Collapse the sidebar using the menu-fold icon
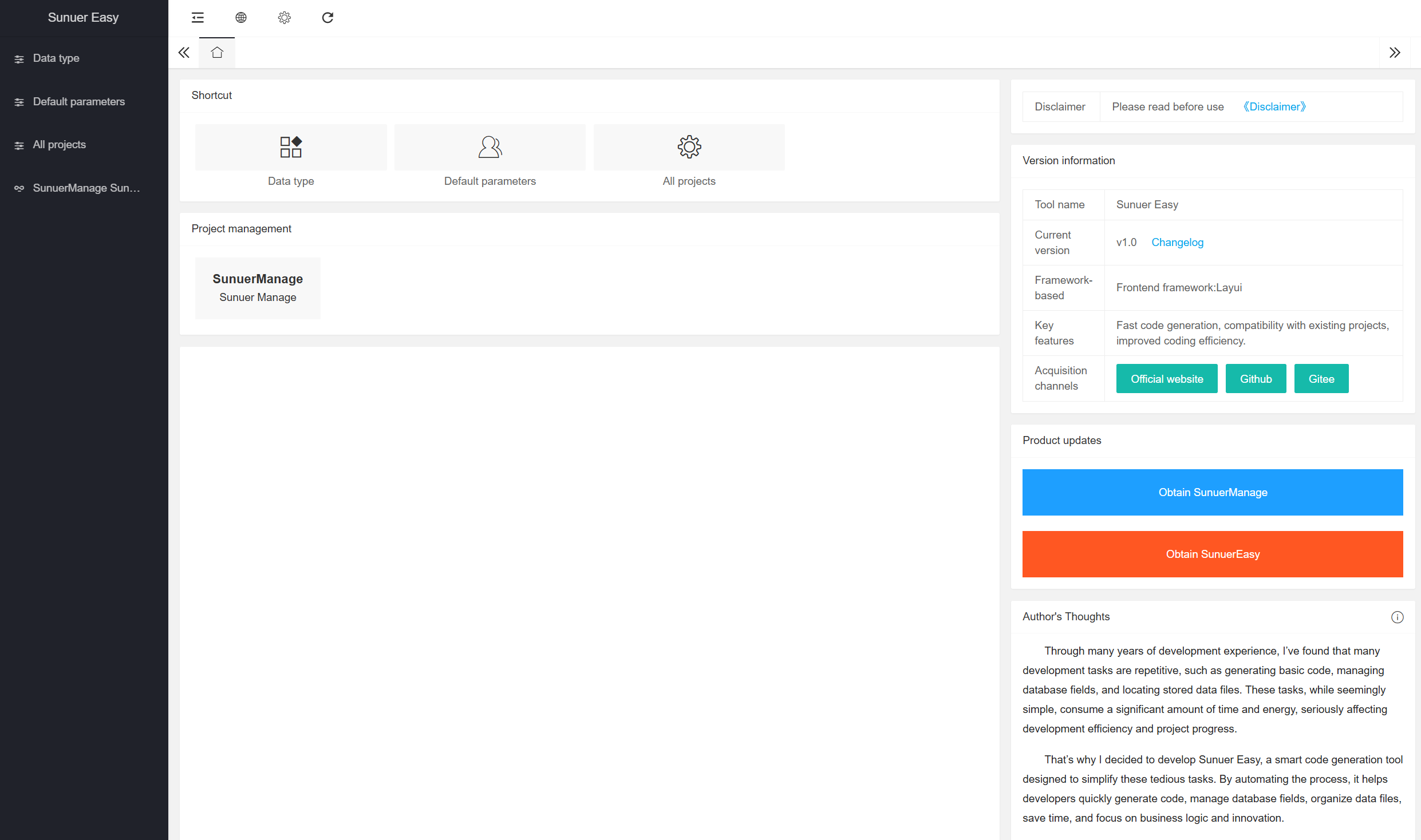The image size is (1421, 840). (198, 18)
